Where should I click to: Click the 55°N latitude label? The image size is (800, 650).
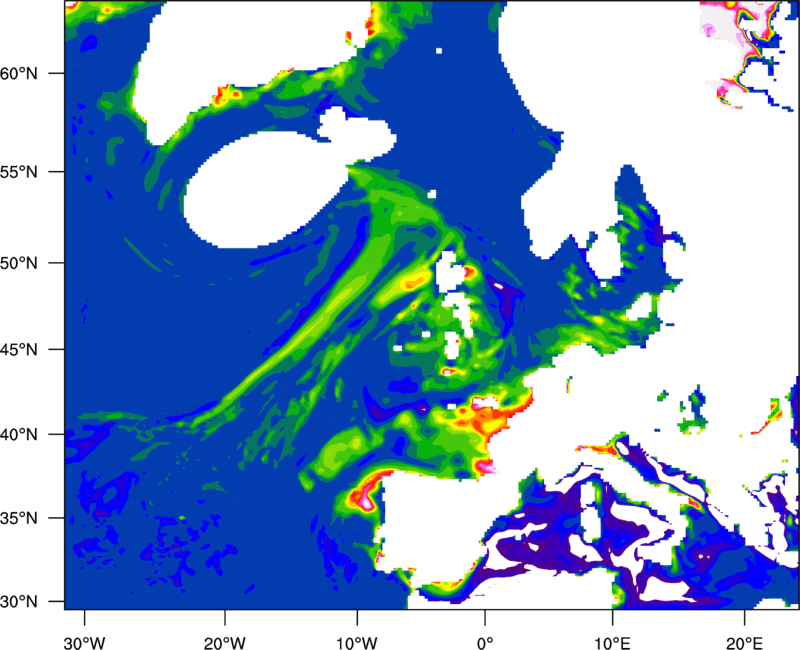coord(19,171)
